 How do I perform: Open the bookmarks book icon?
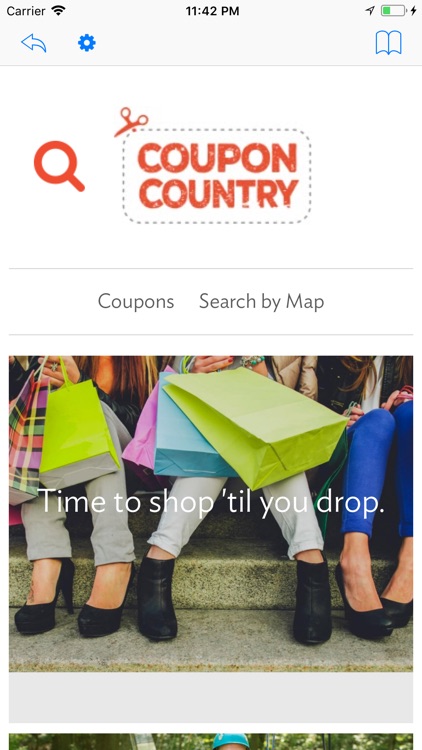click(x=388, y=43)
